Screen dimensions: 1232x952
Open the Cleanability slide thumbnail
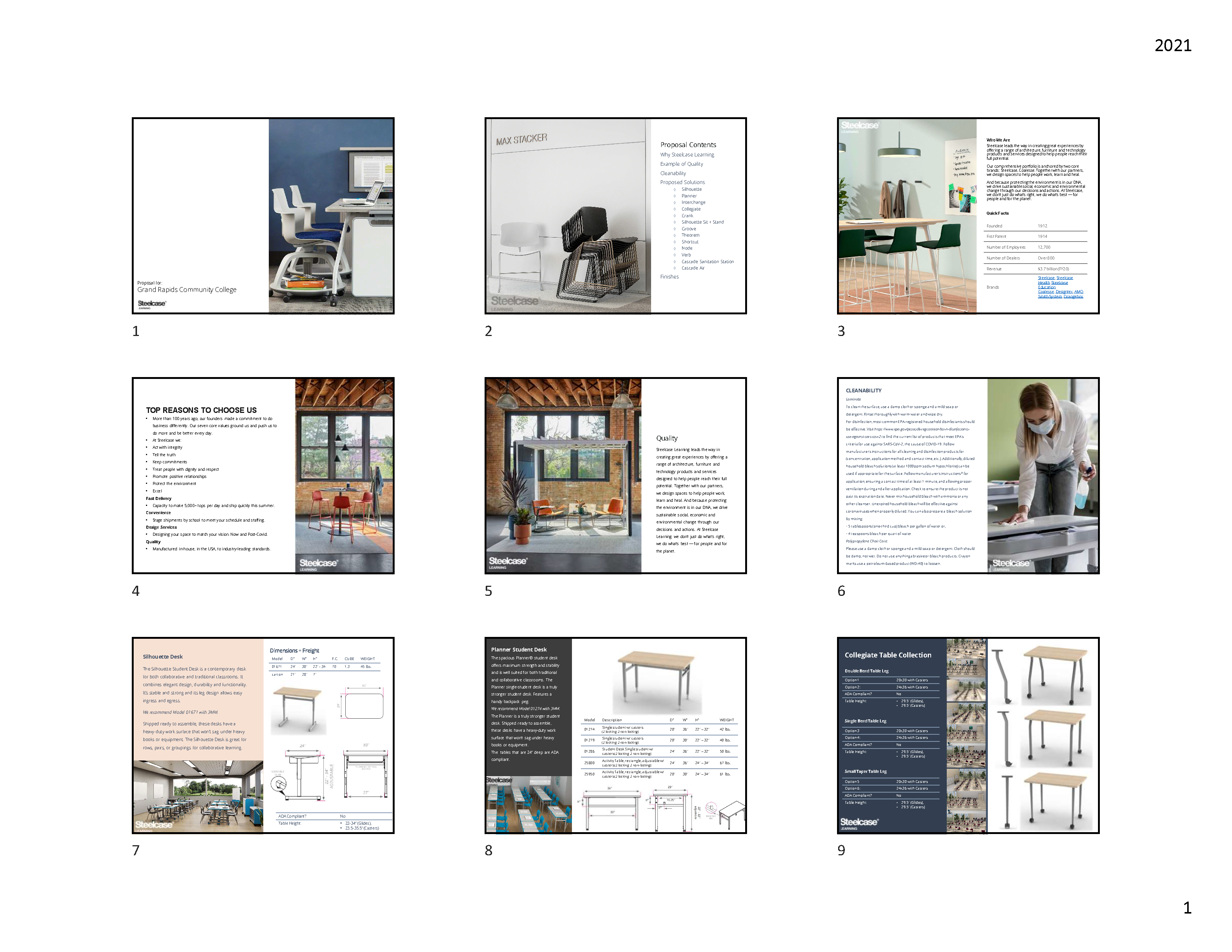(968, 475)
